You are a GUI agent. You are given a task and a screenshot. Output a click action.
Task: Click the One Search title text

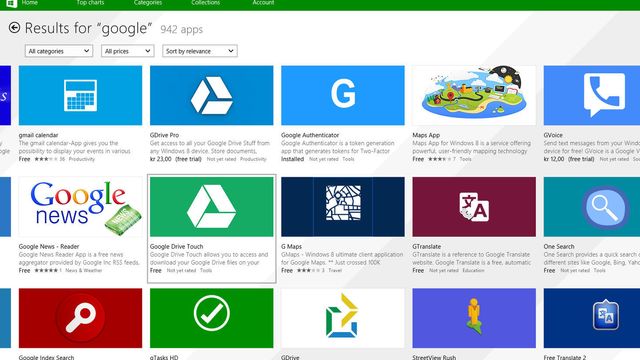pos(559,247)
